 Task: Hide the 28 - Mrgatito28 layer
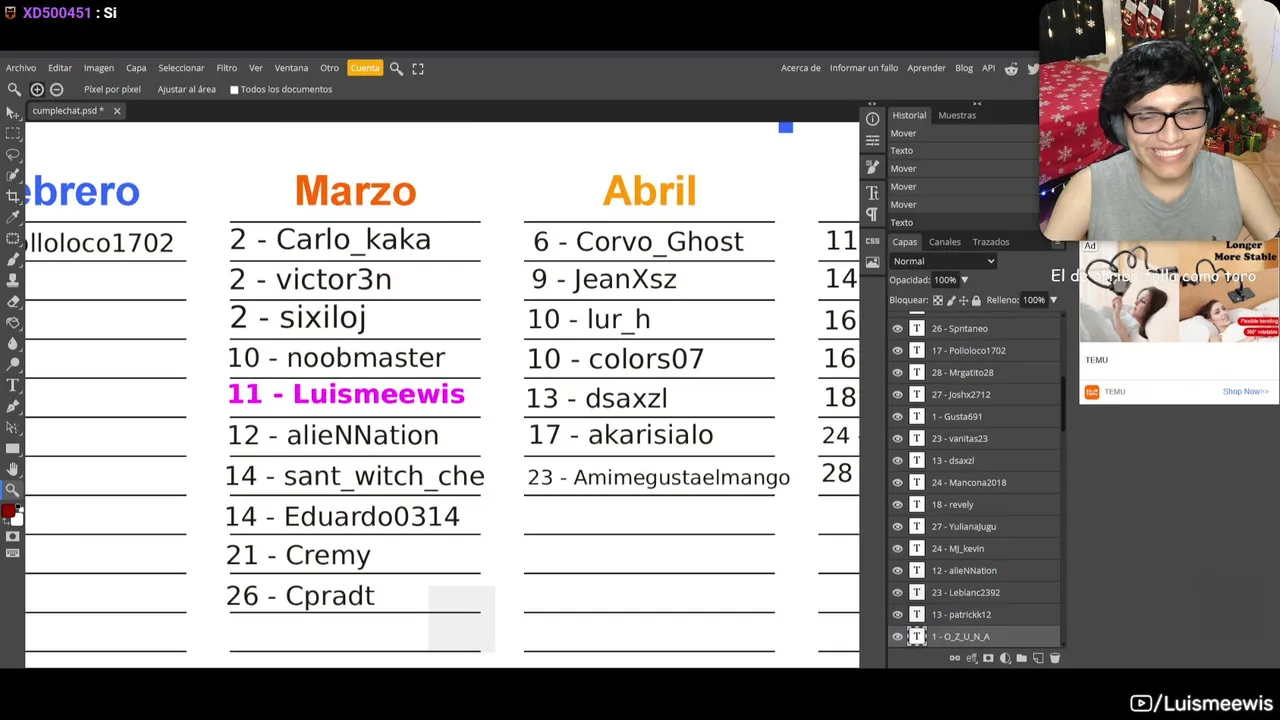tap(897, 372)
